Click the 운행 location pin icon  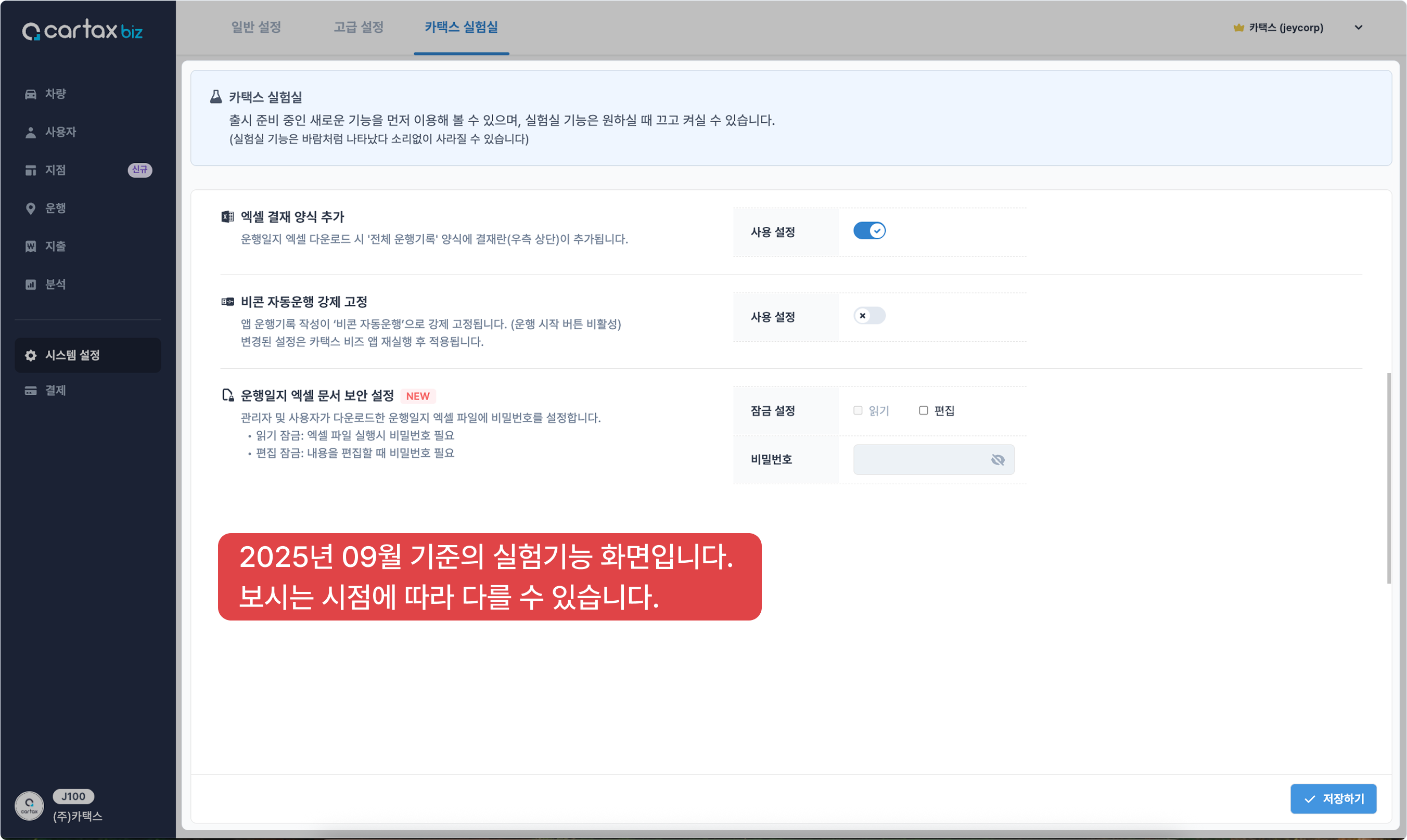click(31, 208)
